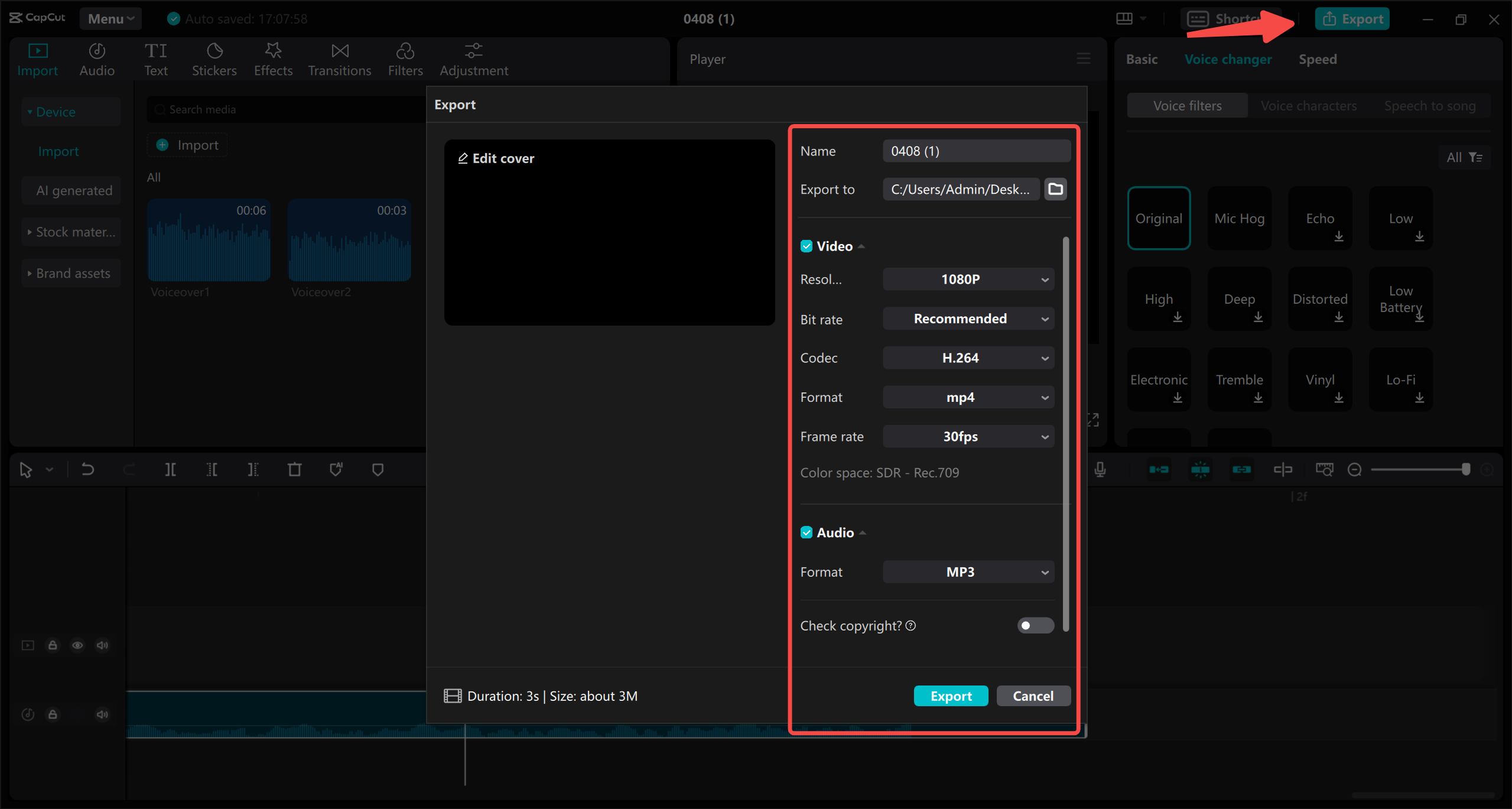The image size is (1512, 809).
Task: Switch to the Basic tab
Action: (x=1140, y=59)
